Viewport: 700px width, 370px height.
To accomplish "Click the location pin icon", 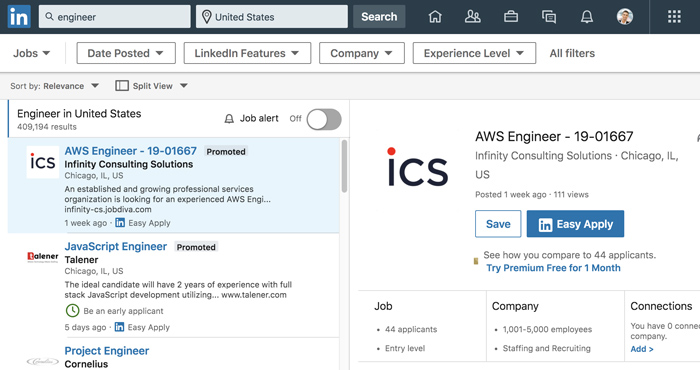I will point(206,17).
